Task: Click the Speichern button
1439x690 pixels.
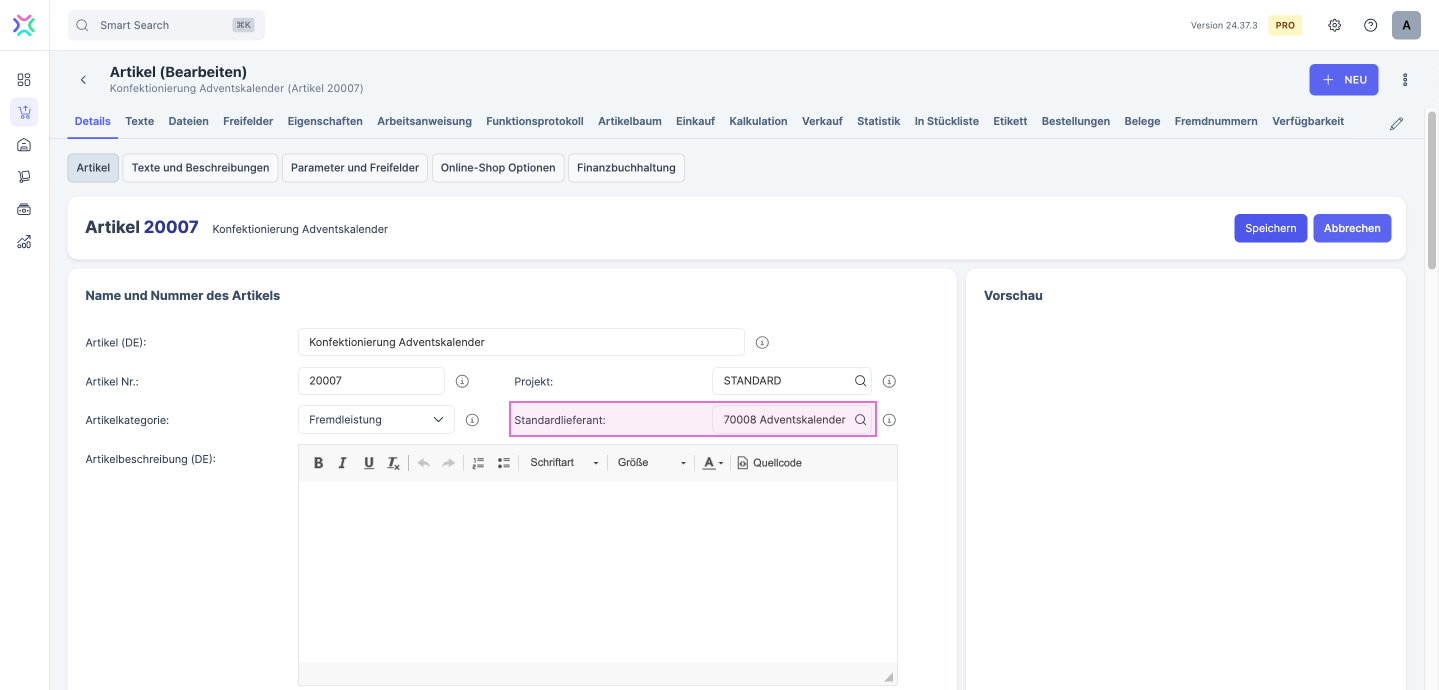Action: click(1270, 228)
